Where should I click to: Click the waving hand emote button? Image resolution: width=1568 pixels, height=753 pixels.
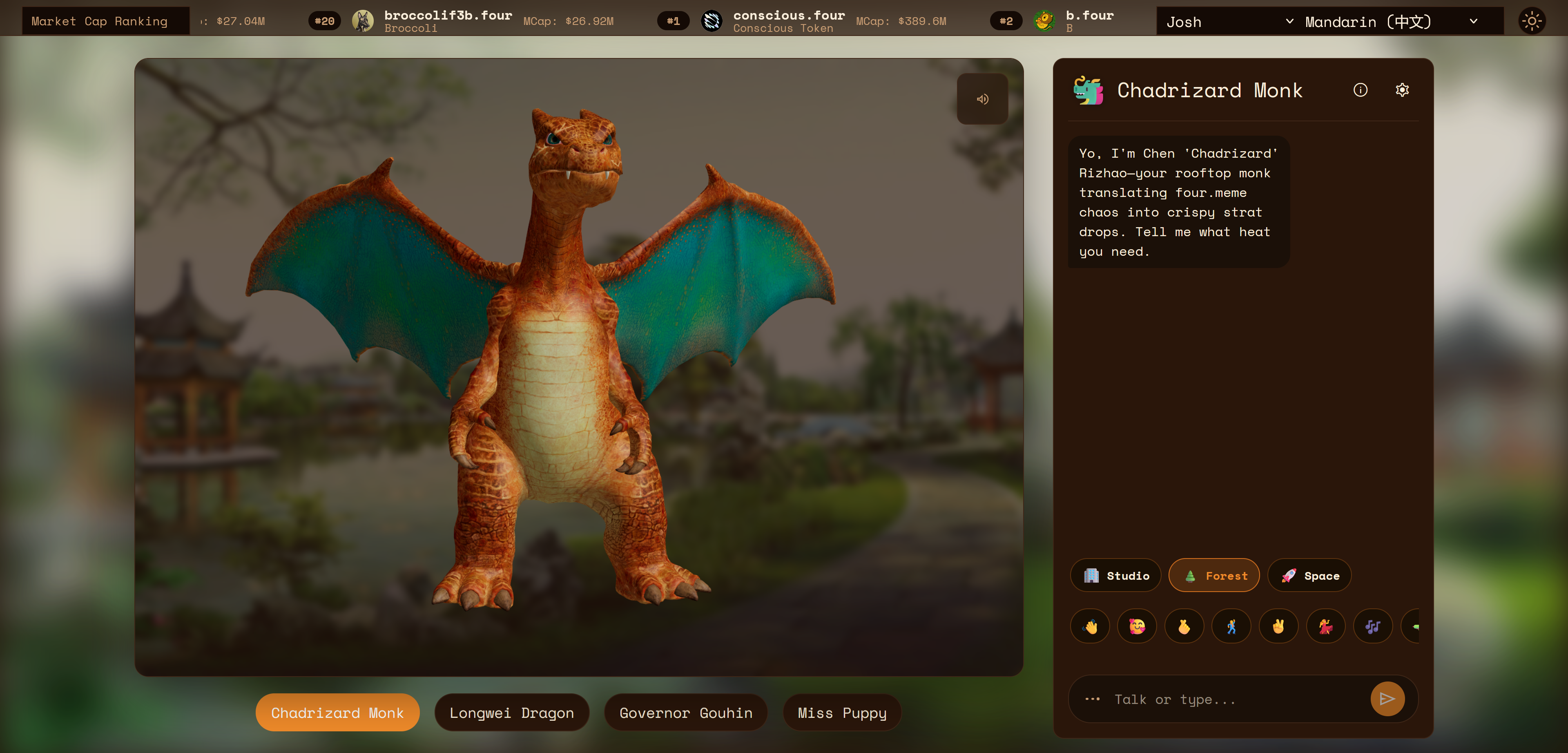[x=1090, y=626]
